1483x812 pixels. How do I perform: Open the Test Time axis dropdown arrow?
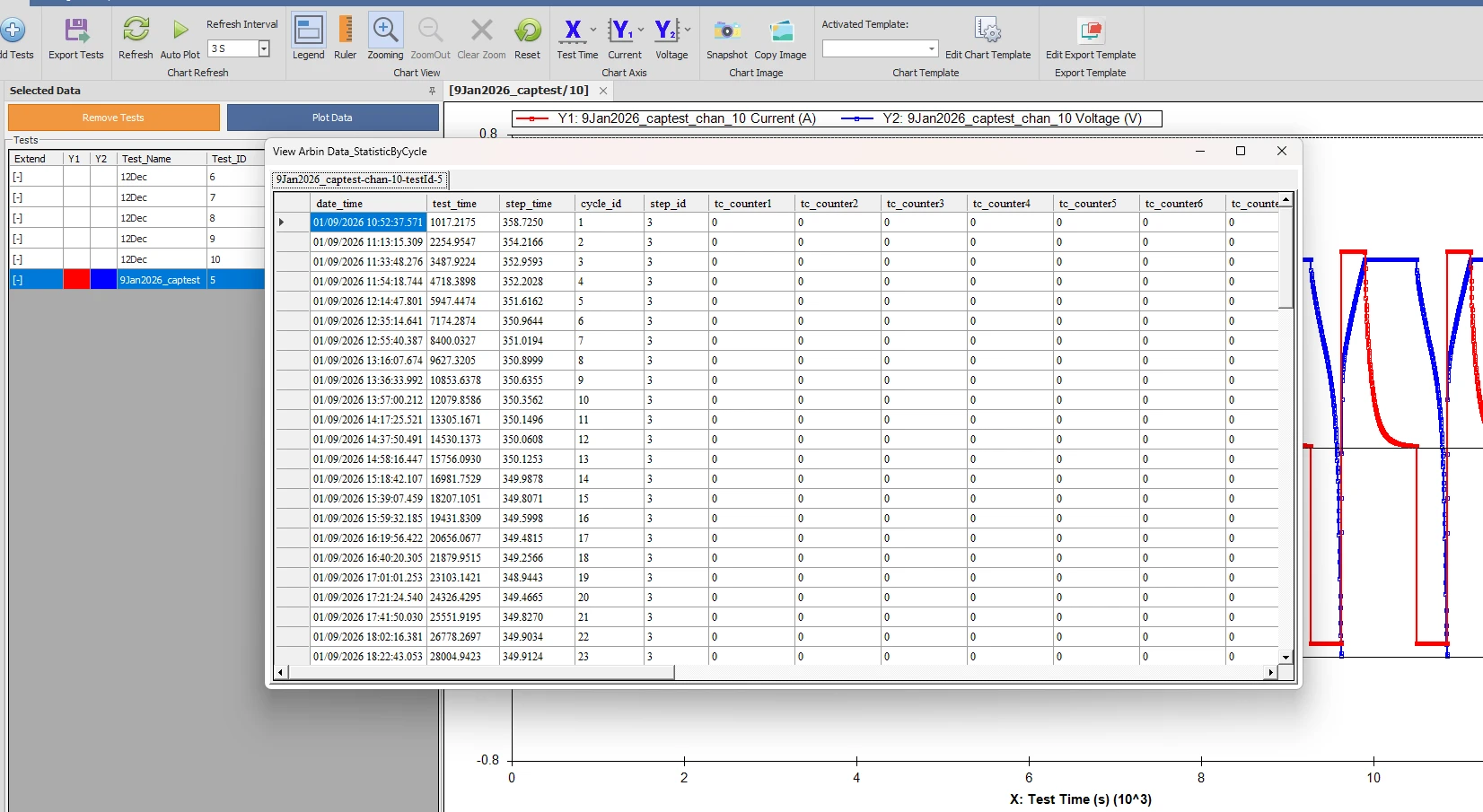[x=593, y=30]
